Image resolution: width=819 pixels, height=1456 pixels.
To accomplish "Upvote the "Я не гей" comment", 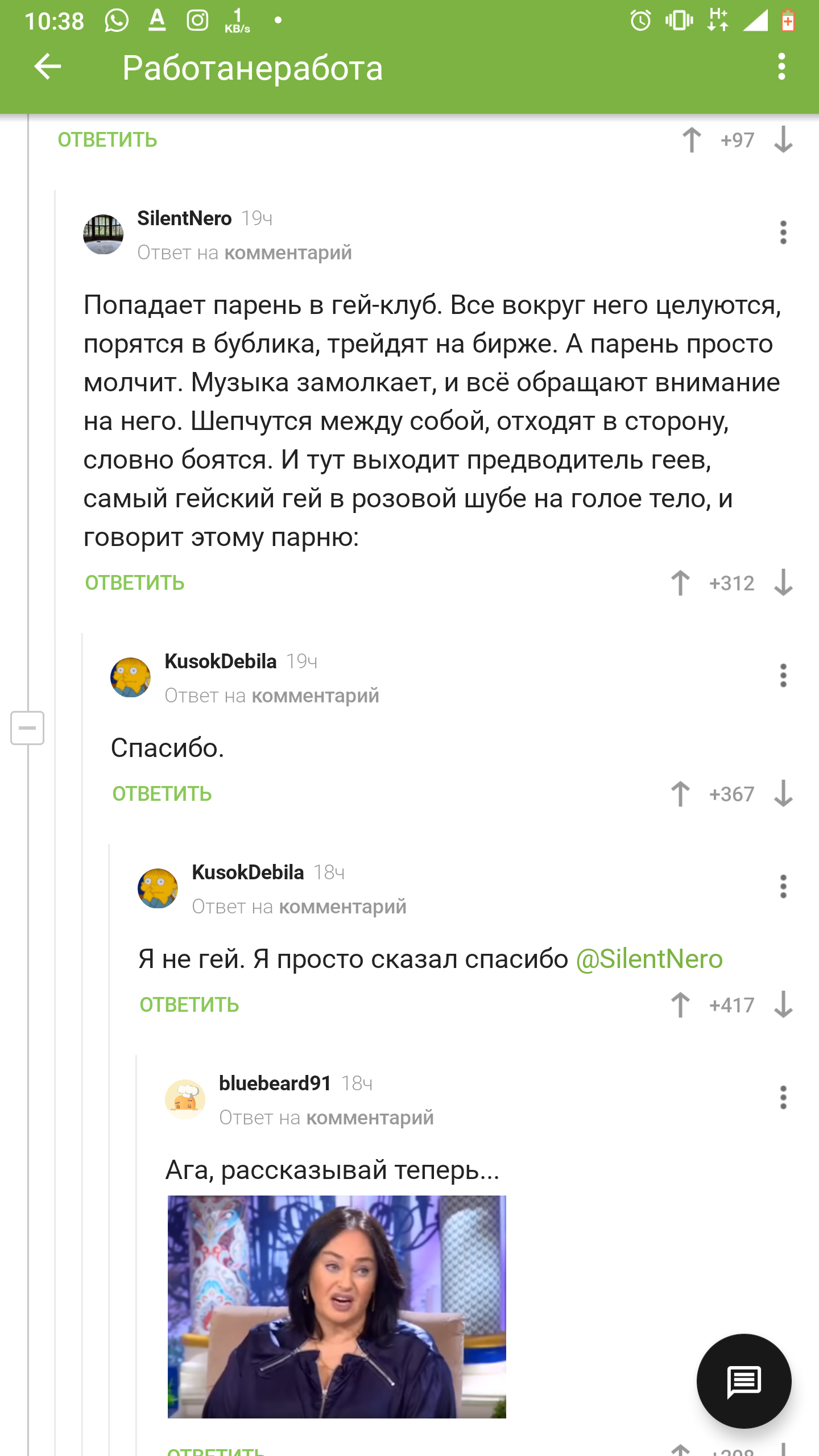I will (x=680, y=1005).
